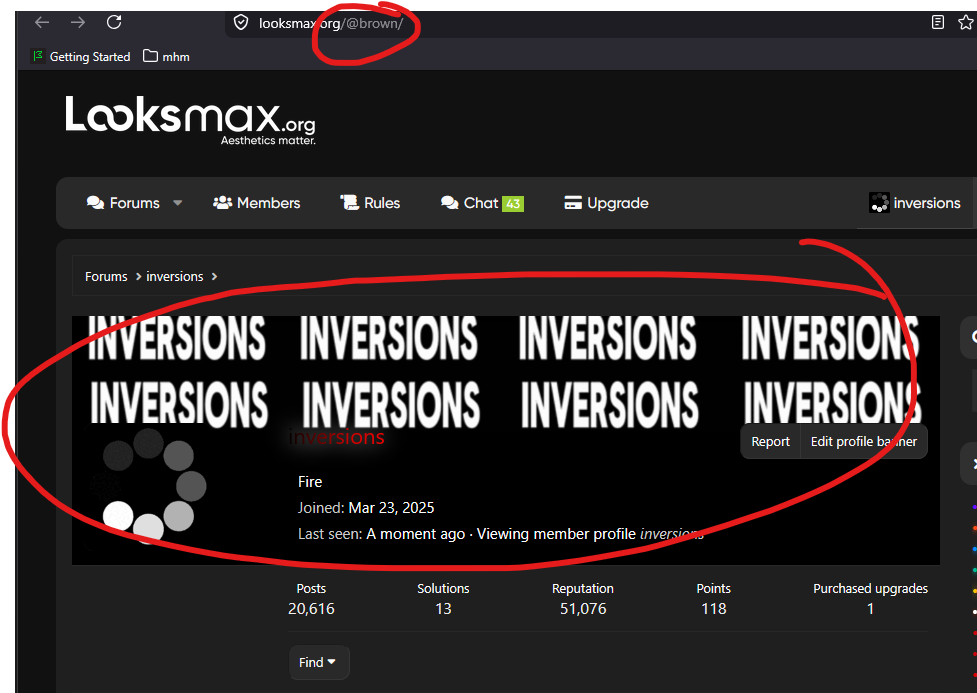Click the Fire user title text
The height and width of the screenshot is (693, 977).
click(310, 482)
